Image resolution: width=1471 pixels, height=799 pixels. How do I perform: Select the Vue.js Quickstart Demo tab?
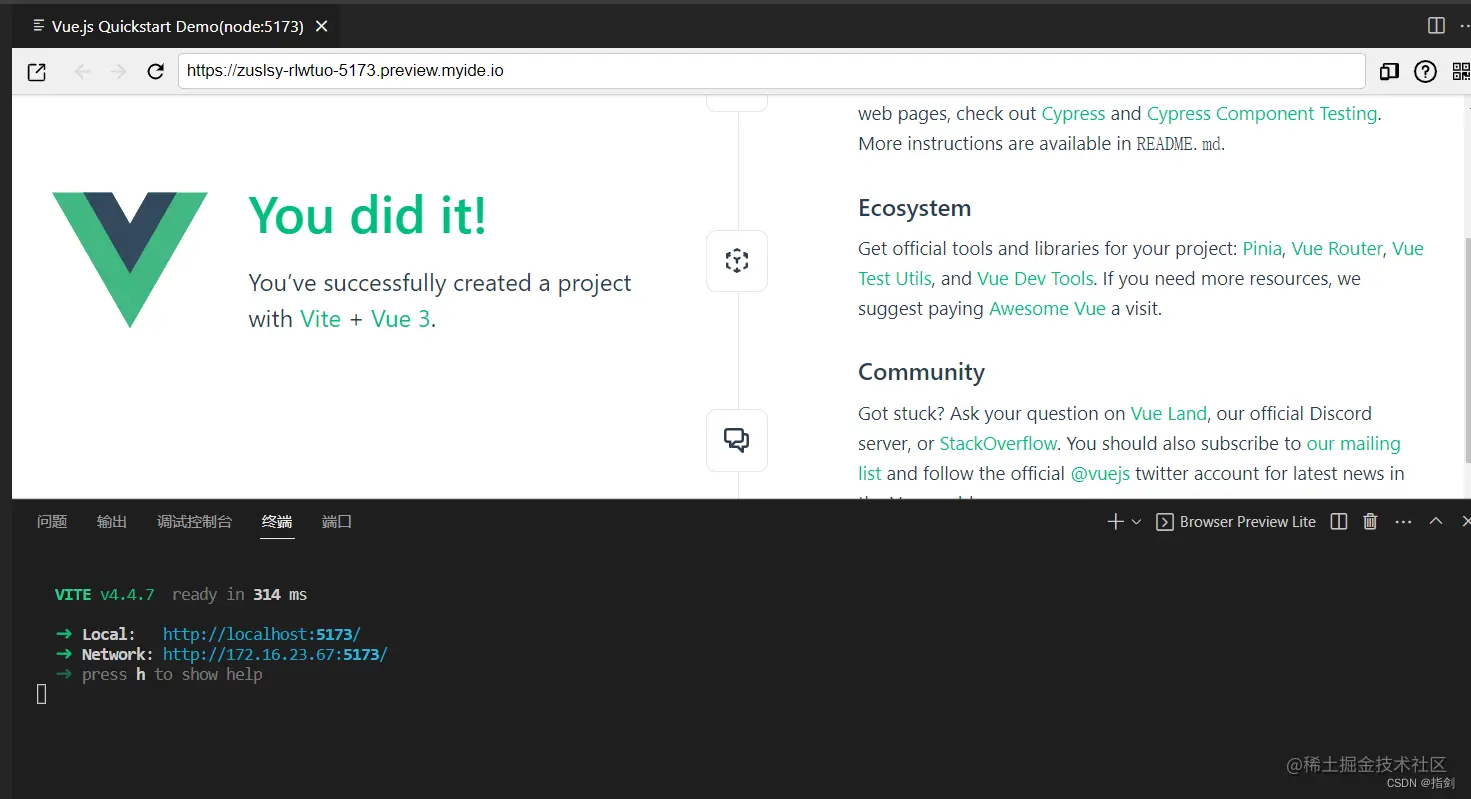176,27
